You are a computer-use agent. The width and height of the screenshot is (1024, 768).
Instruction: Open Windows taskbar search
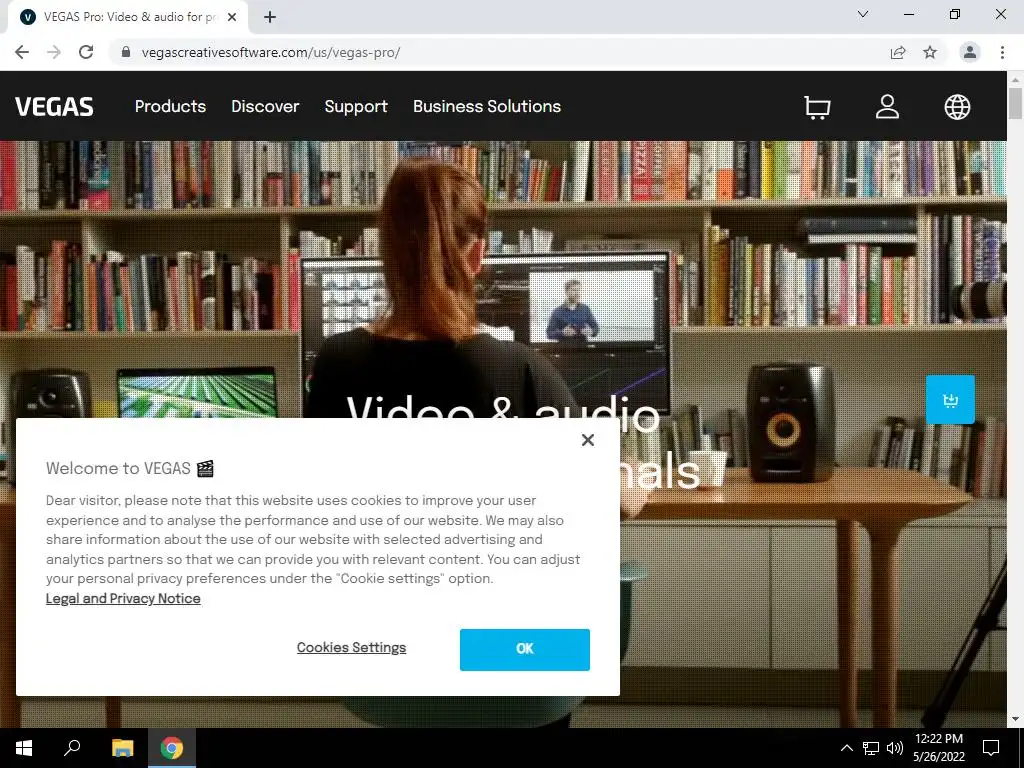coord(72,748)
